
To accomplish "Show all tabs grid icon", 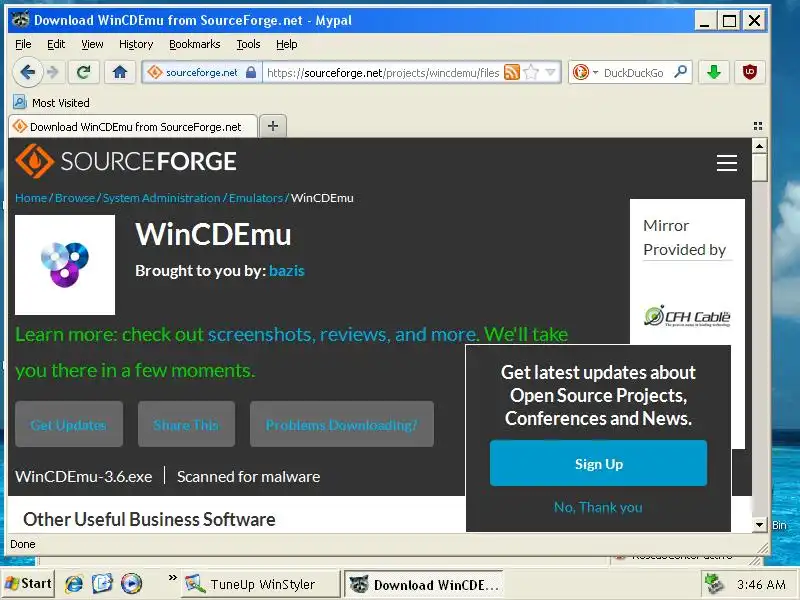I will (758, 126).
